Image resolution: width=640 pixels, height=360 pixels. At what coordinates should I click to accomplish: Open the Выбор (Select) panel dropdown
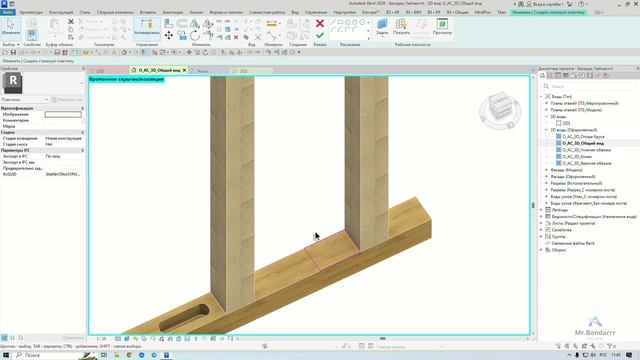(x=11, y=44)
